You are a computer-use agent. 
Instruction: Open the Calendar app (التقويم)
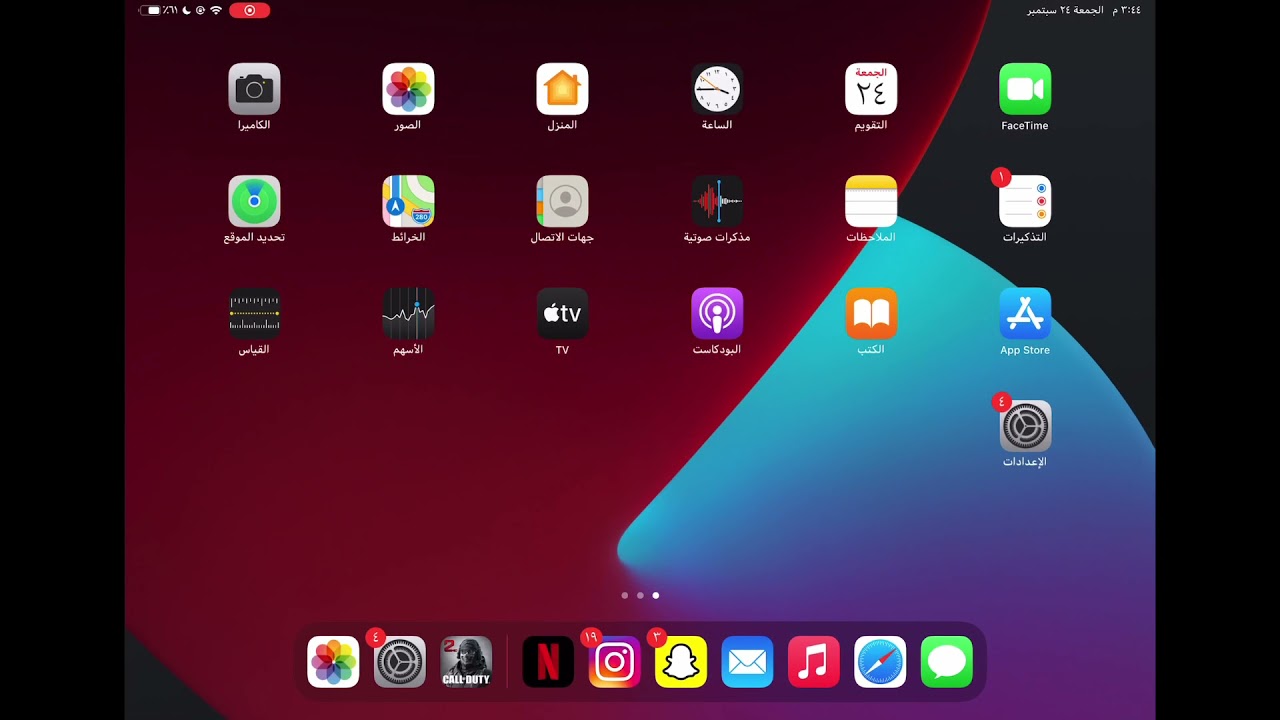click(x=871, y=90)
